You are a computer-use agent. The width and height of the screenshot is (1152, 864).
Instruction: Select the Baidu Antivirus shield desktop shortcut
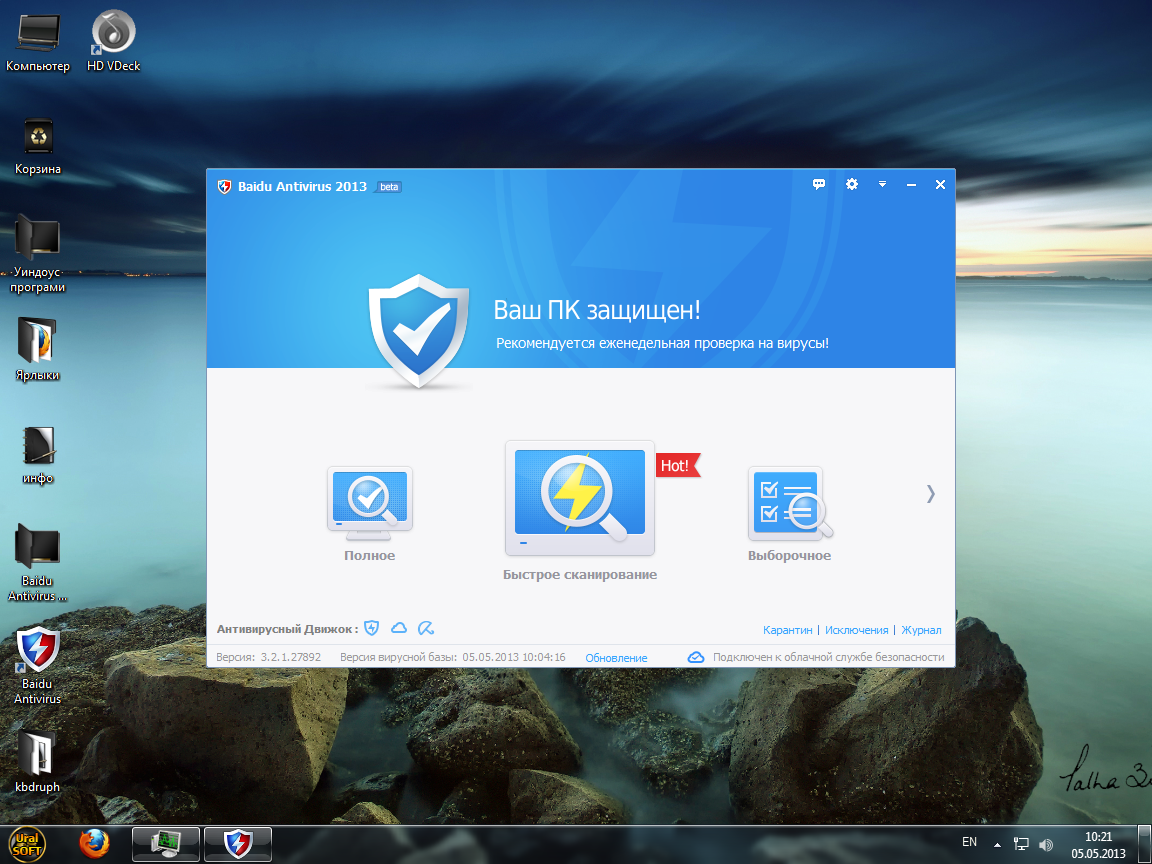tap(37, 666)
